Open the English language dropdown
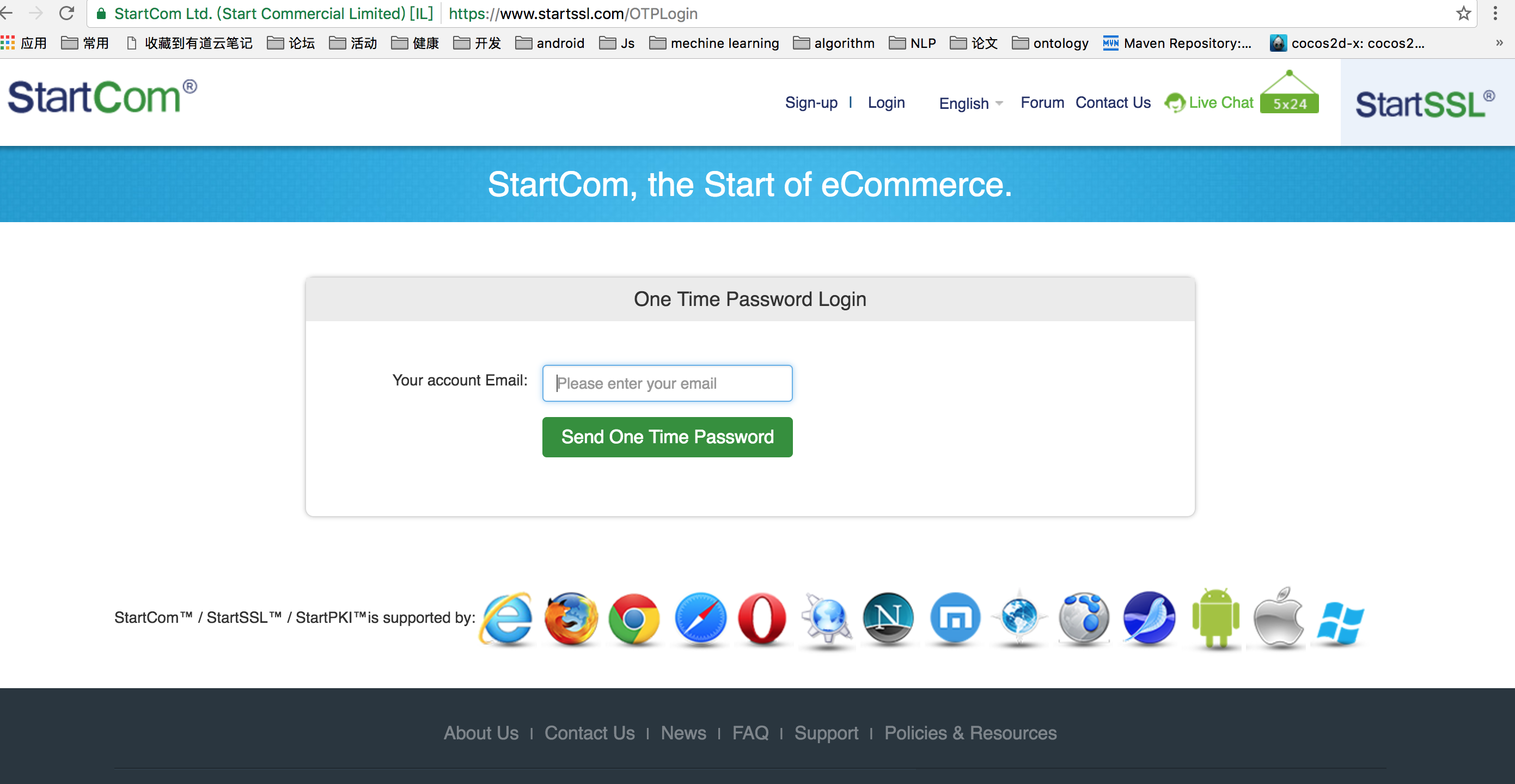 [970, 103]
